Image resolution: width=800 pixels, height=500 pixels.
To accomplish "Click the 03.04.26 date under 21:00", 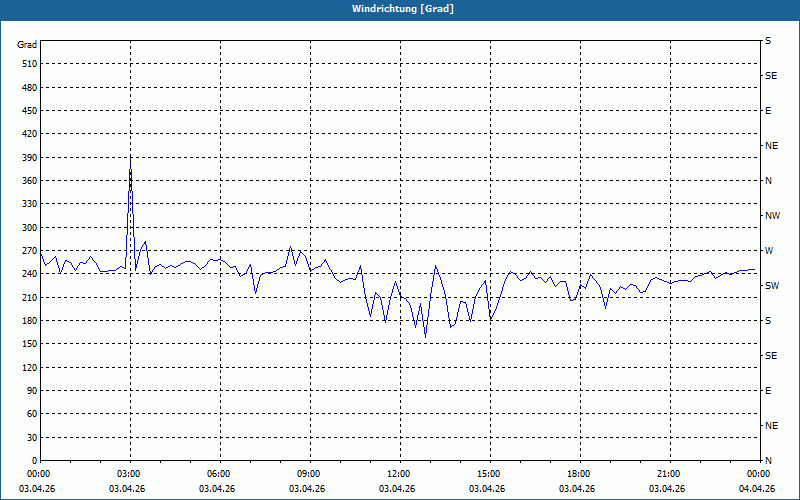I will 667,489.
